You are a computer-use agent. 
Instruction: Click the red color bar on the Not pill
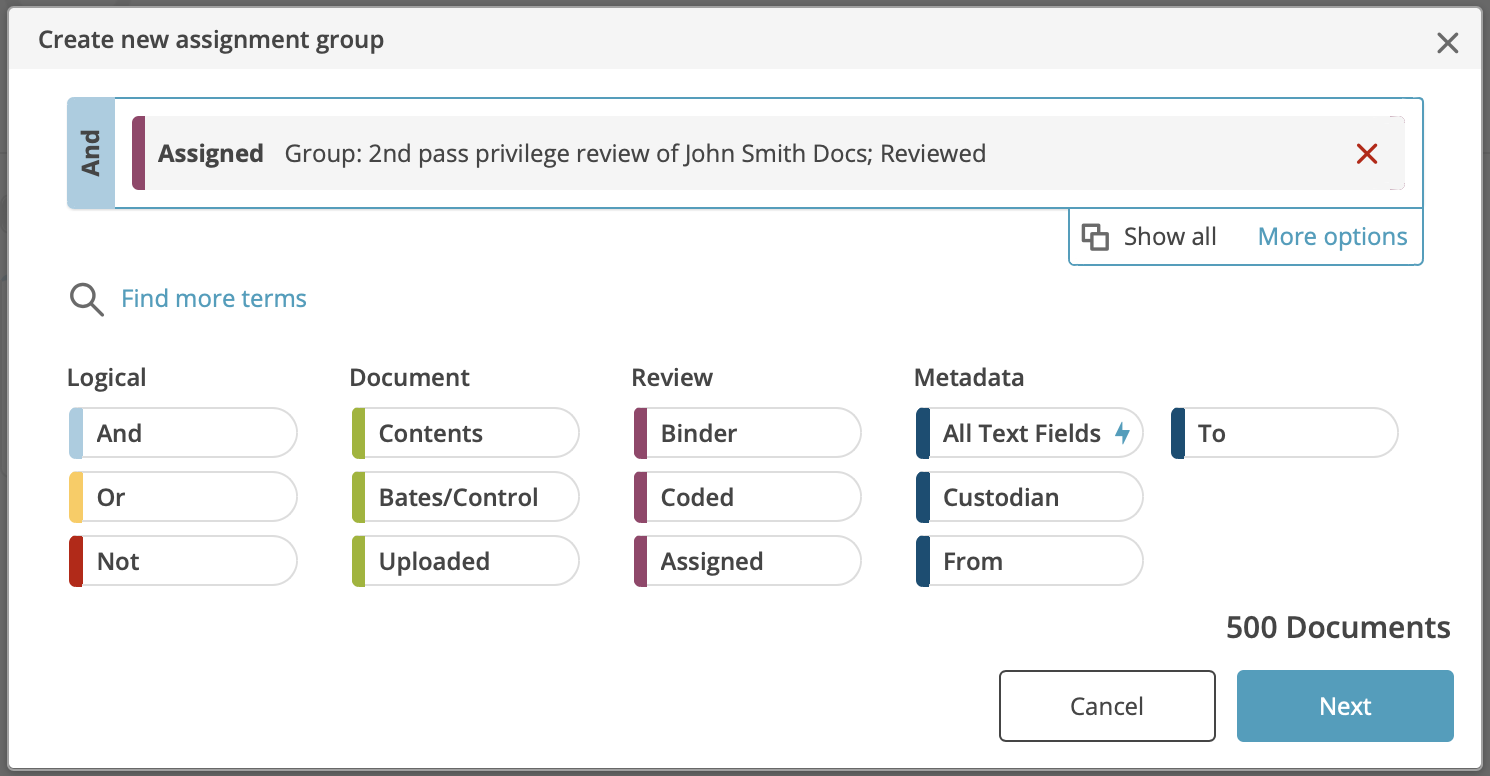click(74, 560)
